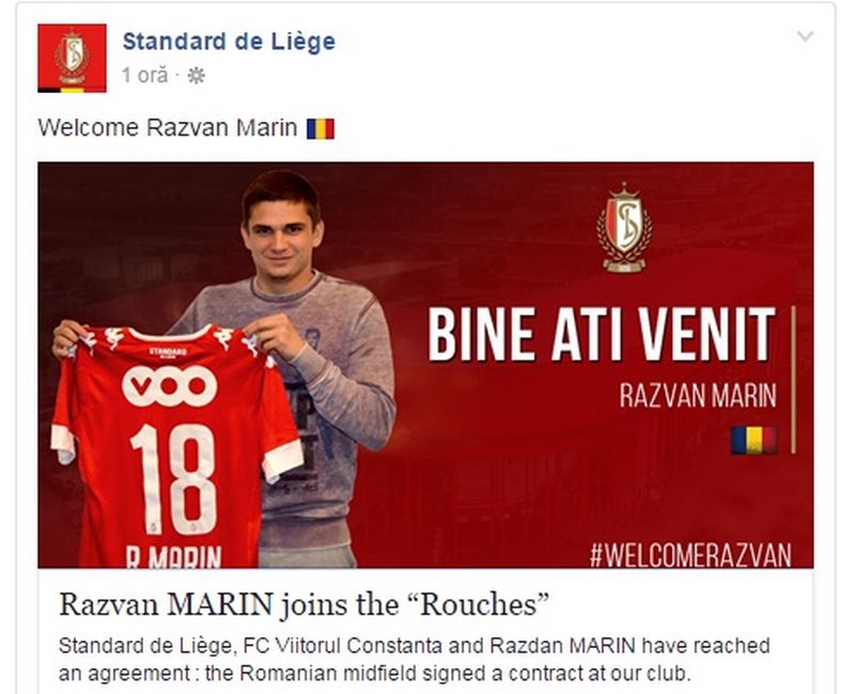
Task: Click the 'Welcome Razvan Marin' post text
Action: (167, 128)
